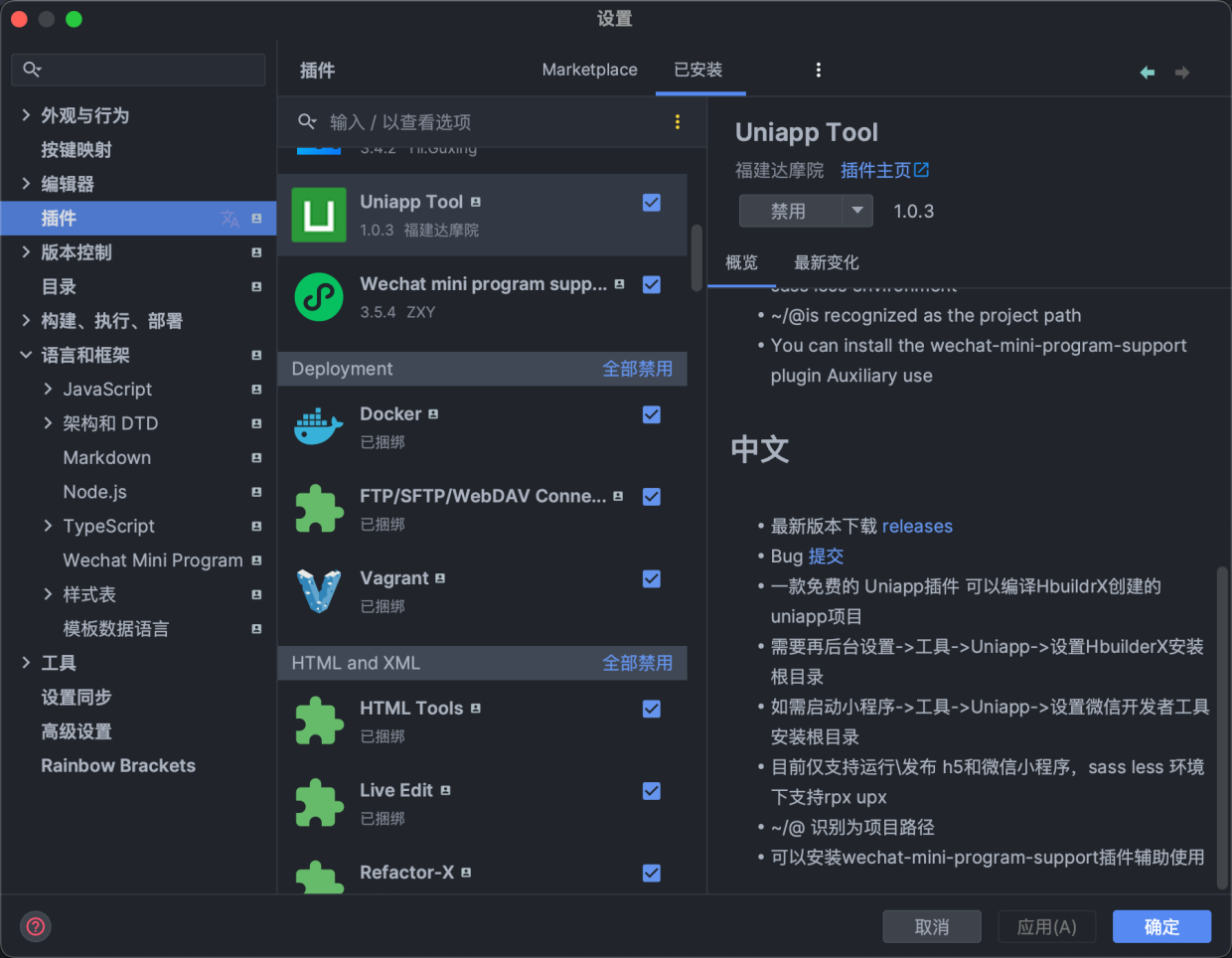This screenshot has height=958, width=1232.
Task: Open the releases link in description
Action: [917, 526]
